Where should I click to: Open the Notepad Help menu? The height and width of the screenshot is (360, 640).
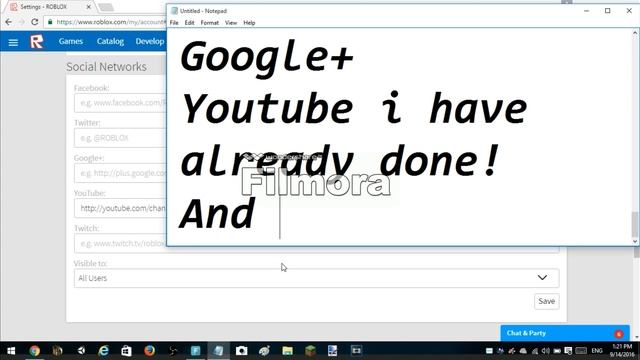[249, 23]
